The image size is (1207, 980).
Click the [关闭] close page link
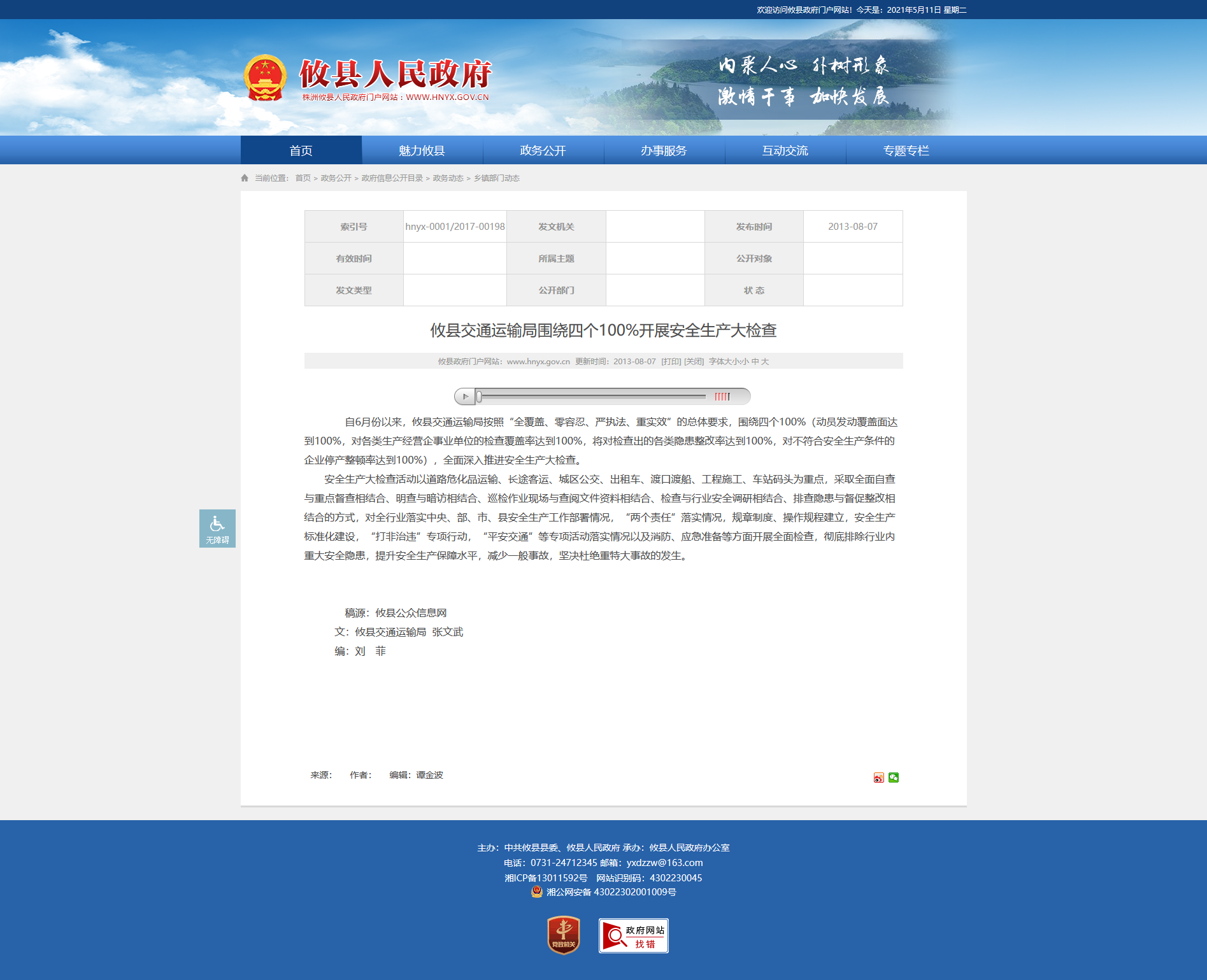click(x=694, y=362)
